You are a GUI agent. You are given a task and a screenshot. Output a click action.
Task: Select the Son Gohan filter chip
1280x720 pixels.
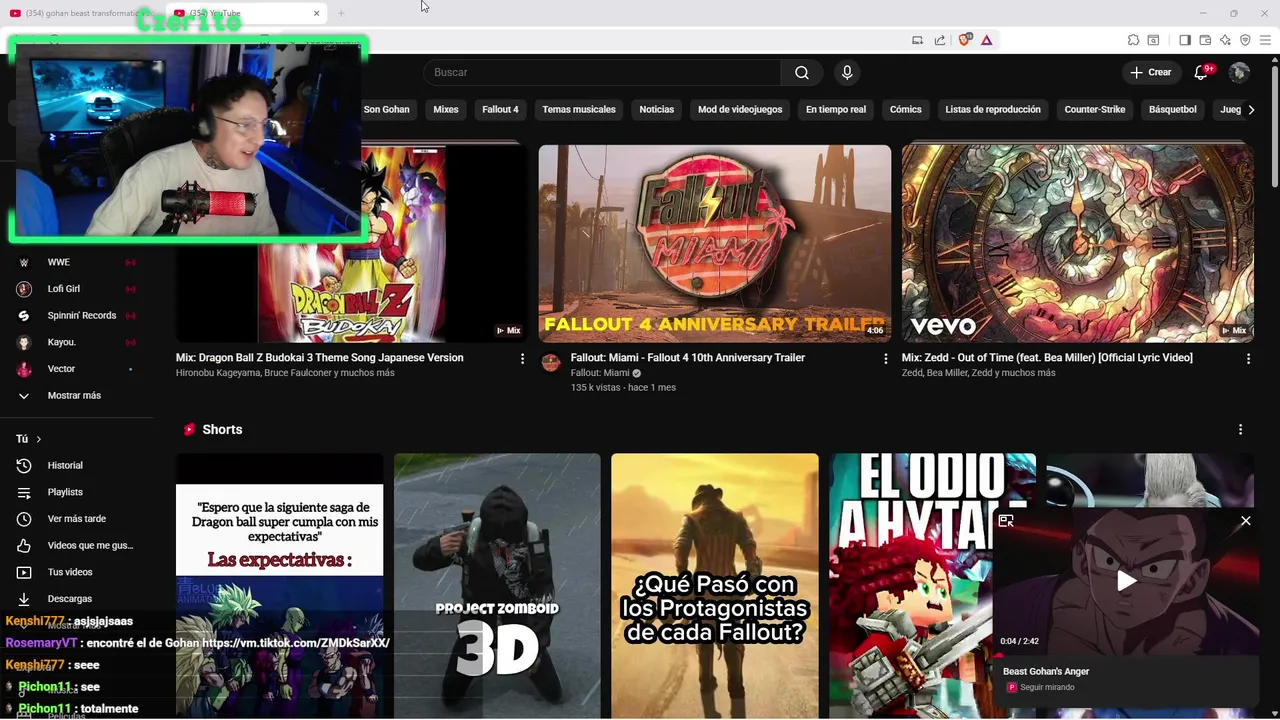tap(387, 109)
